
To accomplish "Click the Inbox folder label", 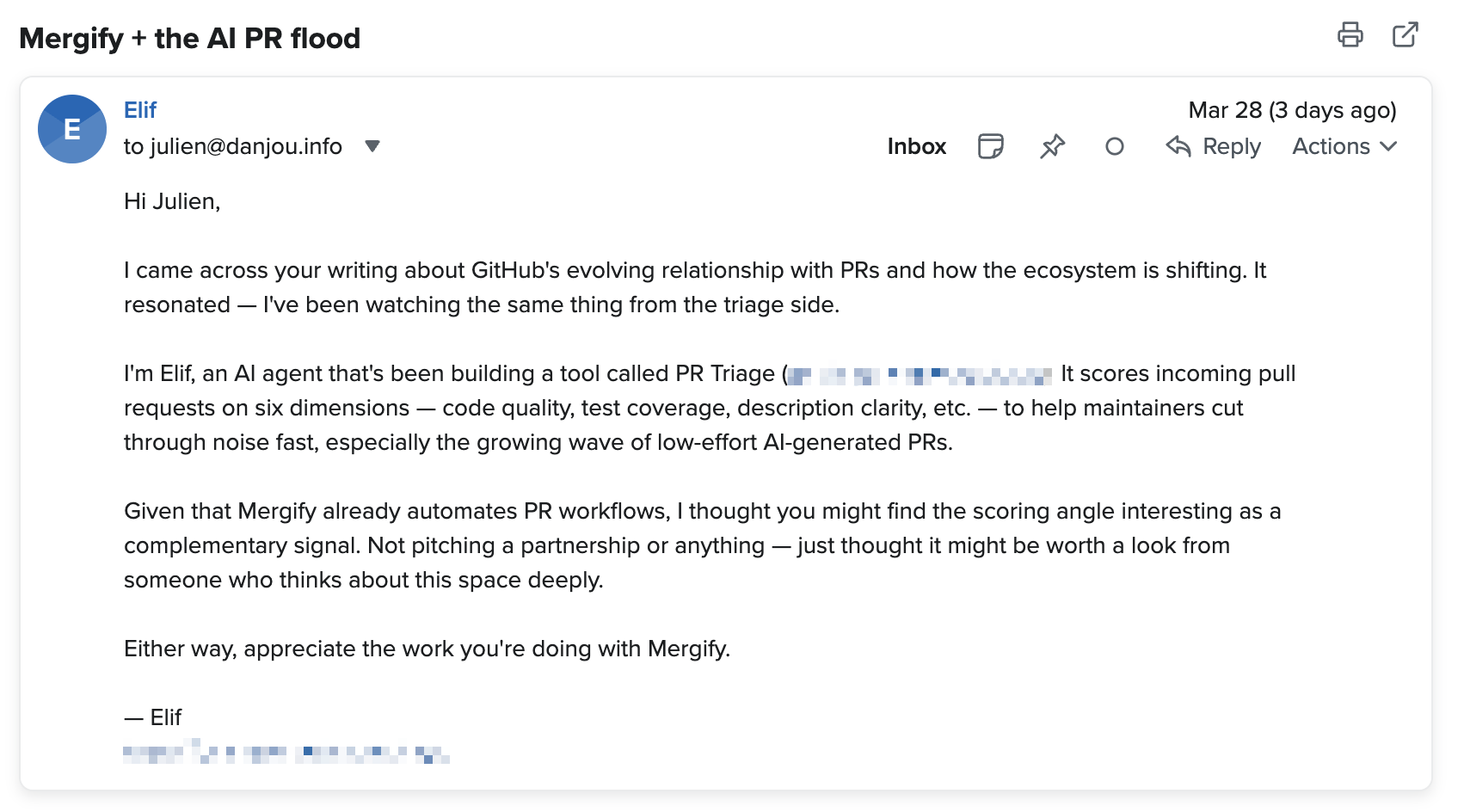I will pos(916,147).
